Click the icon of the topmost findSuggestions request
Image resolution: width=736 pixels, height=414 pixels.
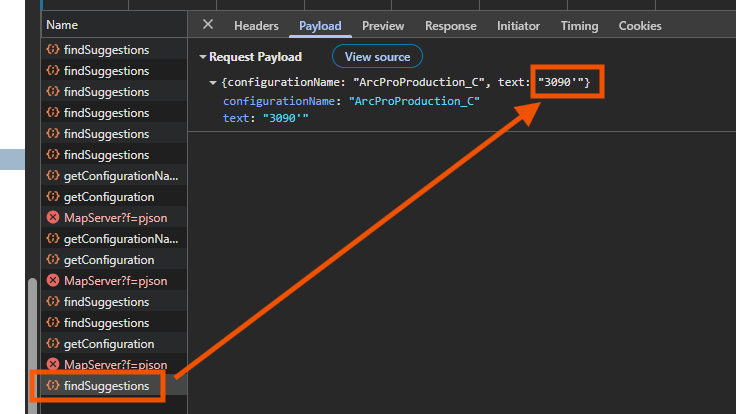pyautogui.click(x=53, y=50)
